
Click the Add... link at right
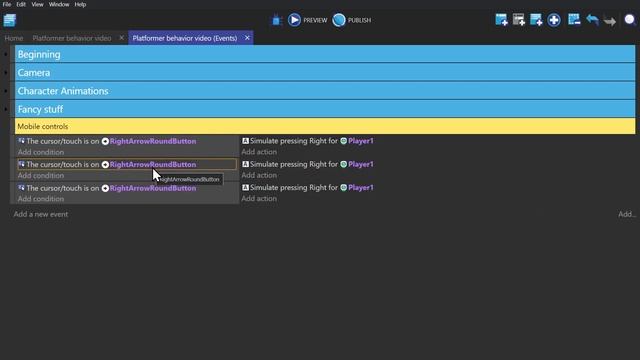pos(627,214)
